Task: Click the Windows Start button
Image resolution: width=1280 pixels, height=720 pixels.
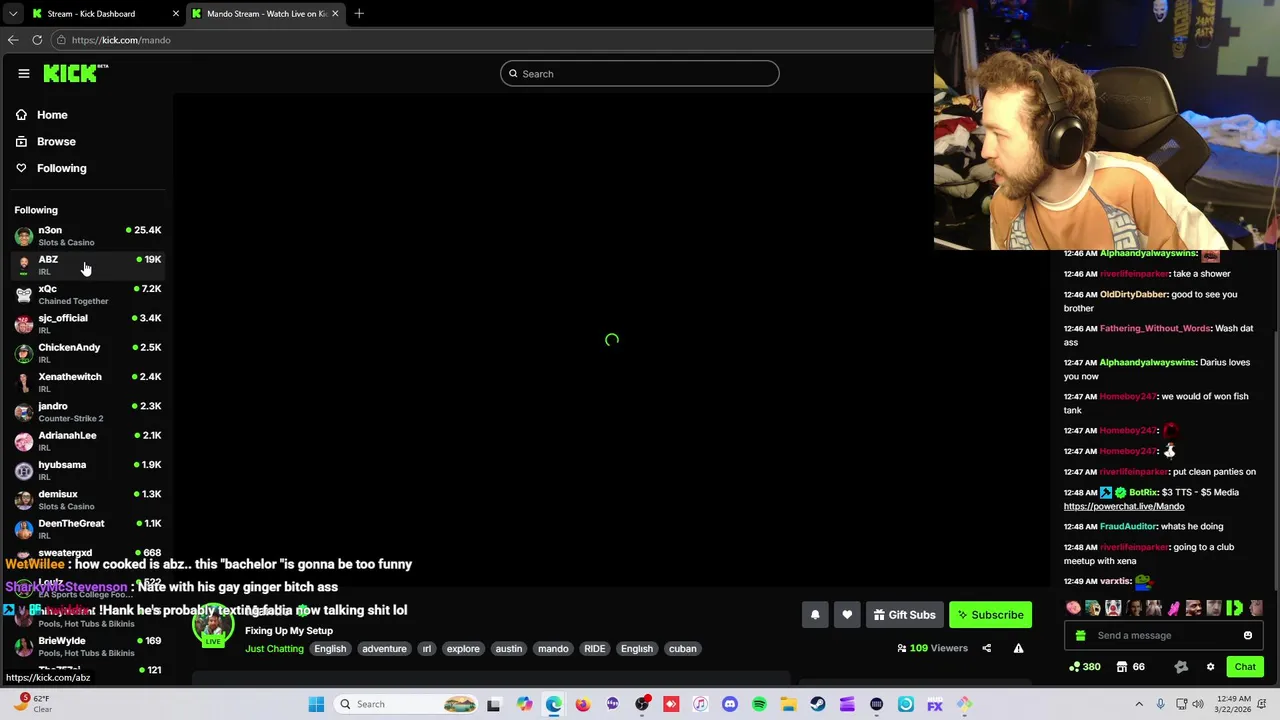Action: (316, 704)
